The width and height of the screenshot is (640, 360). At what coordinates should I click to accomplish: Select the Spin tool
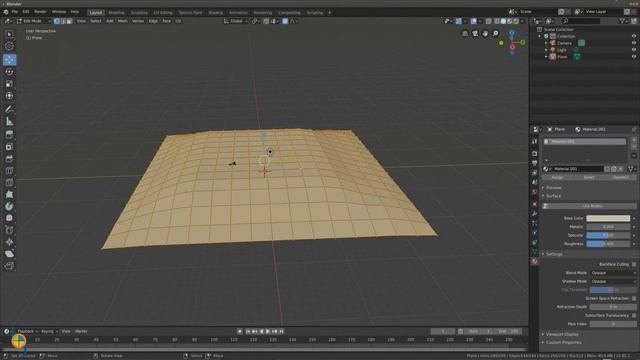pos(9,206)
